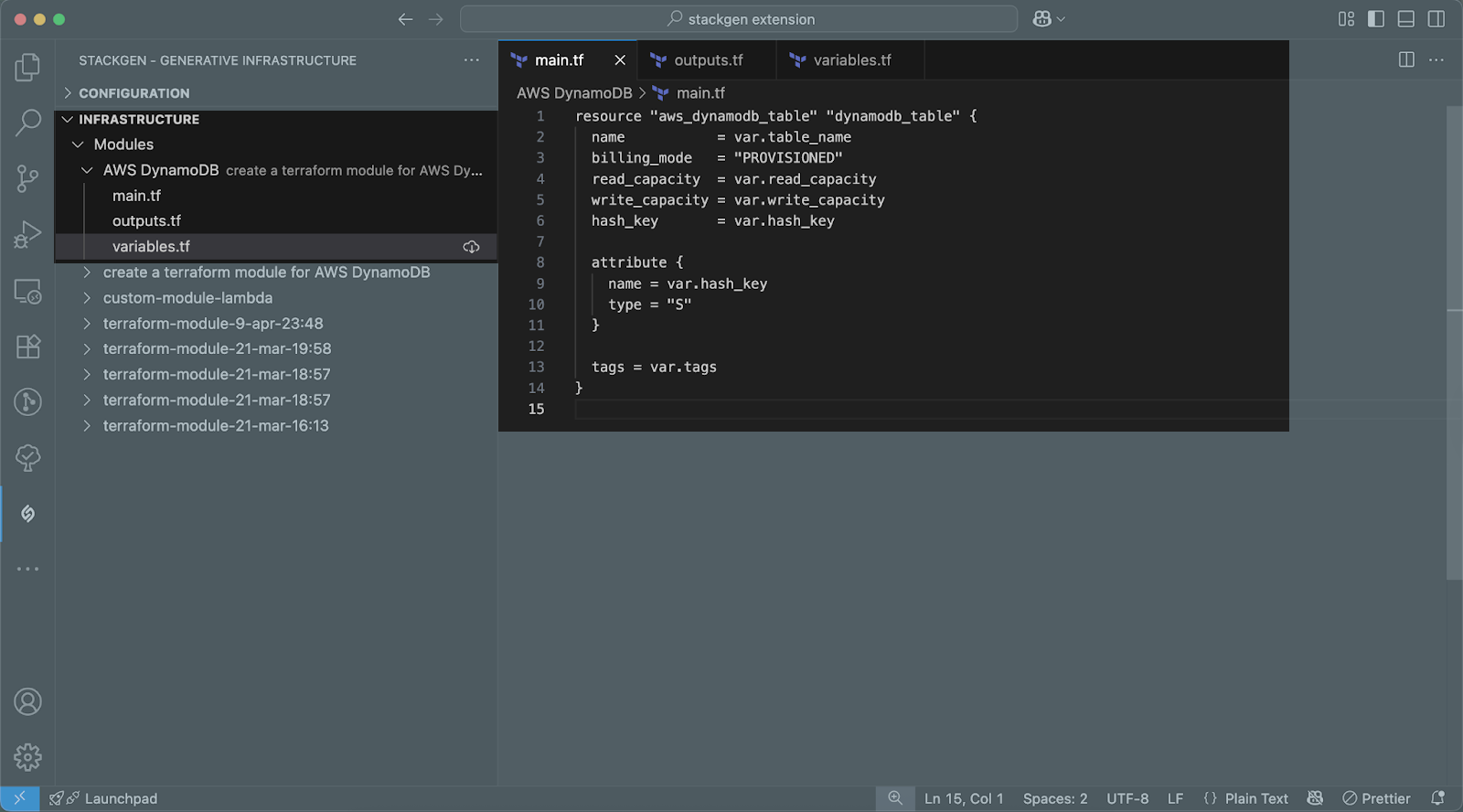
Task: Select the StackGen activity bar icon
Action: point(27,514)
